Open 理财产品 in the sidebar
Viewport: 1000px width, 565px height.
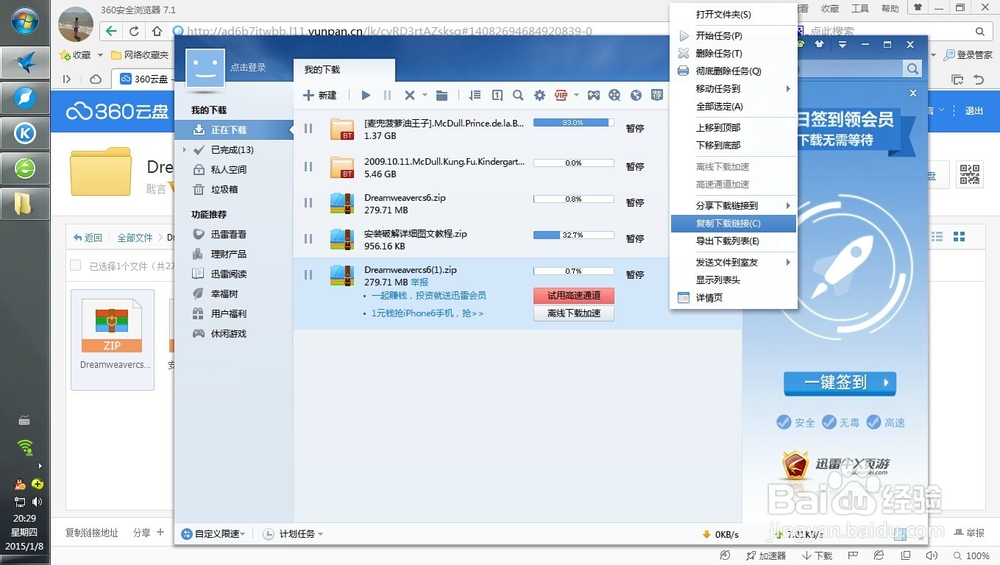[228, 254]
